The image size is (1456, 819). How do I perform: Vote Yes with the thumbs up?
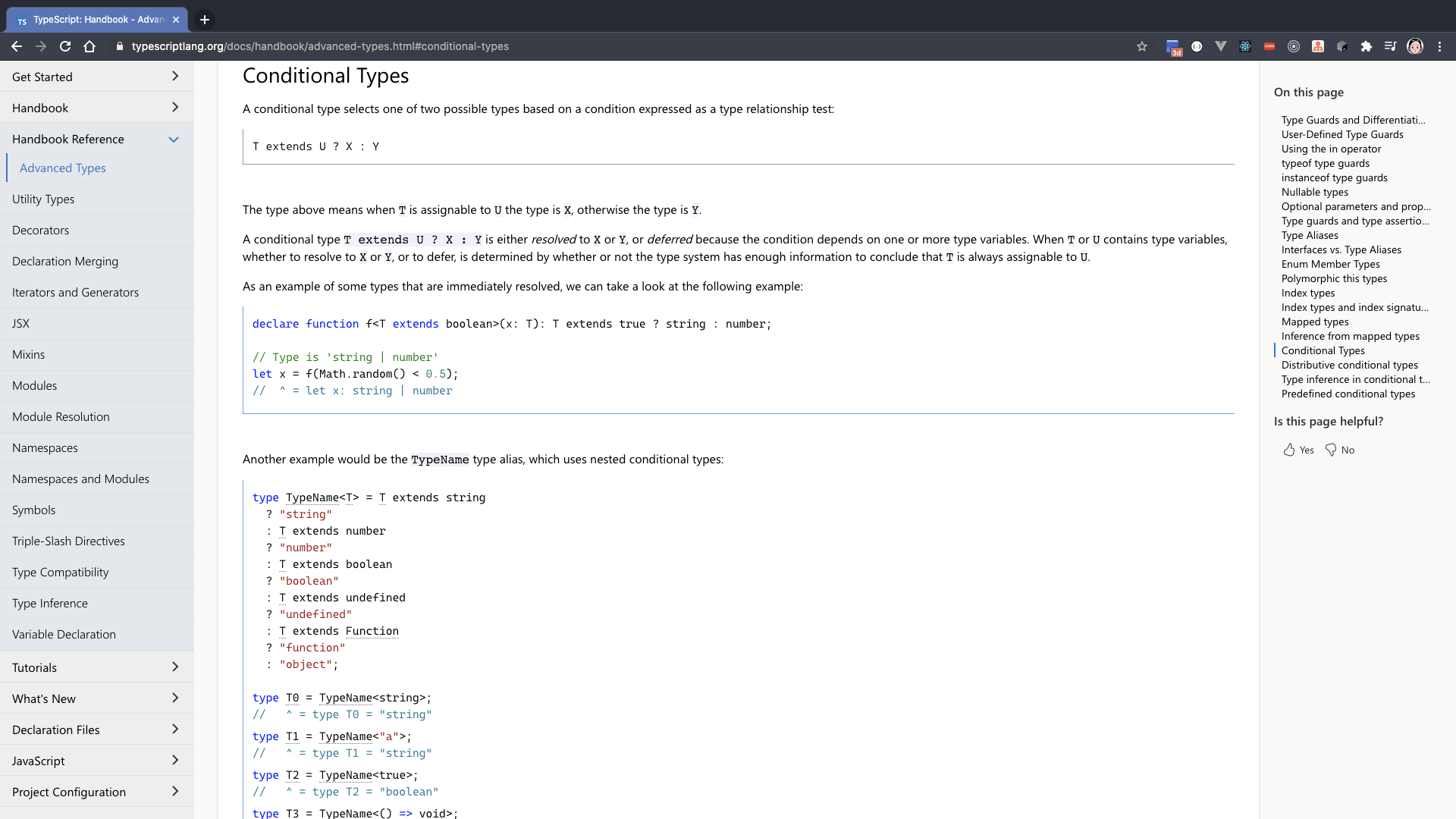pos(1298,450)
